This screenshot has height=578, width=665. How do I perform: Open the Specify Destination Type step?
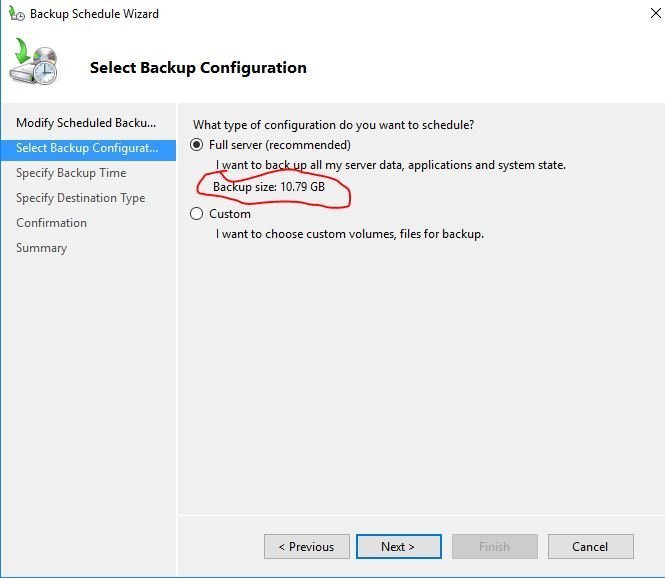pos(81,198)
